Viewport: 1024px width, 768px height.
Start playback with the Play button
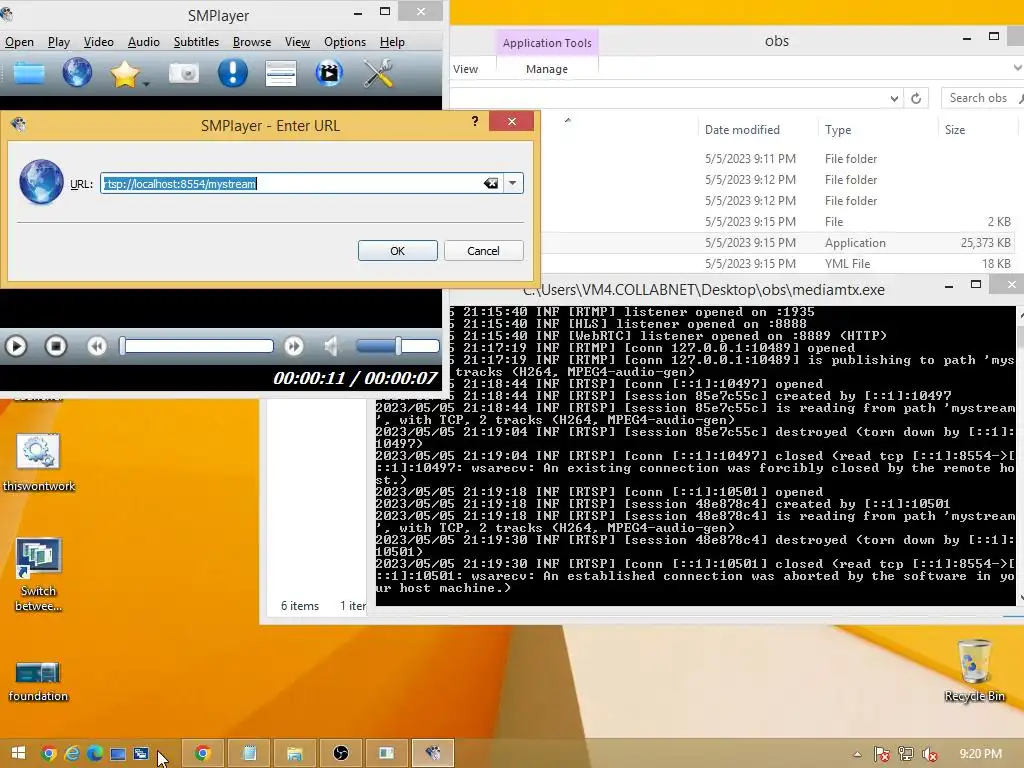tap(16, 345)
